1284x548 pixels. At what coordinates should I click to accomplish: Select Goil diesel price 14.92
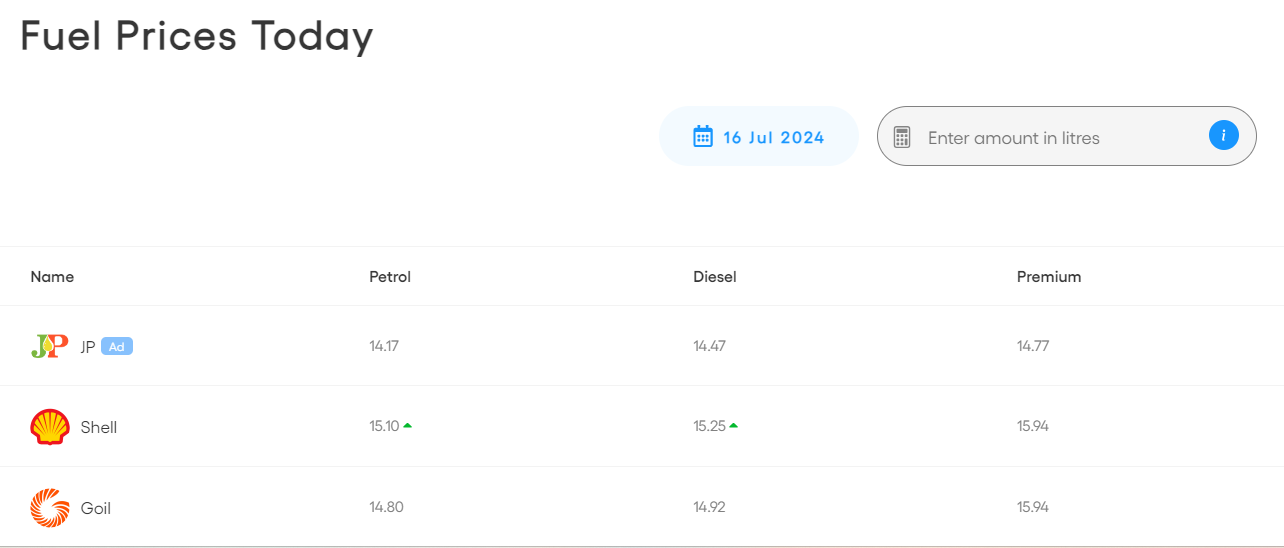point(709,507)
